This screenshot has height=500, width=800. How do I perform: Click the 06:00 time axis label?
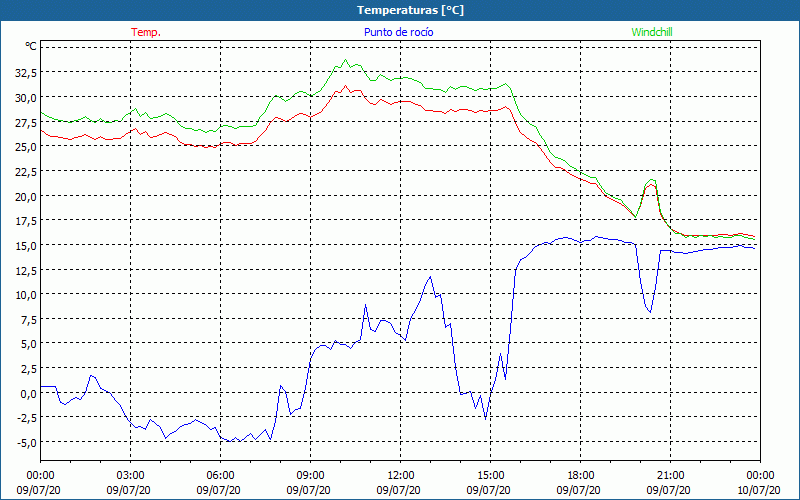click(x=220, y=476)
